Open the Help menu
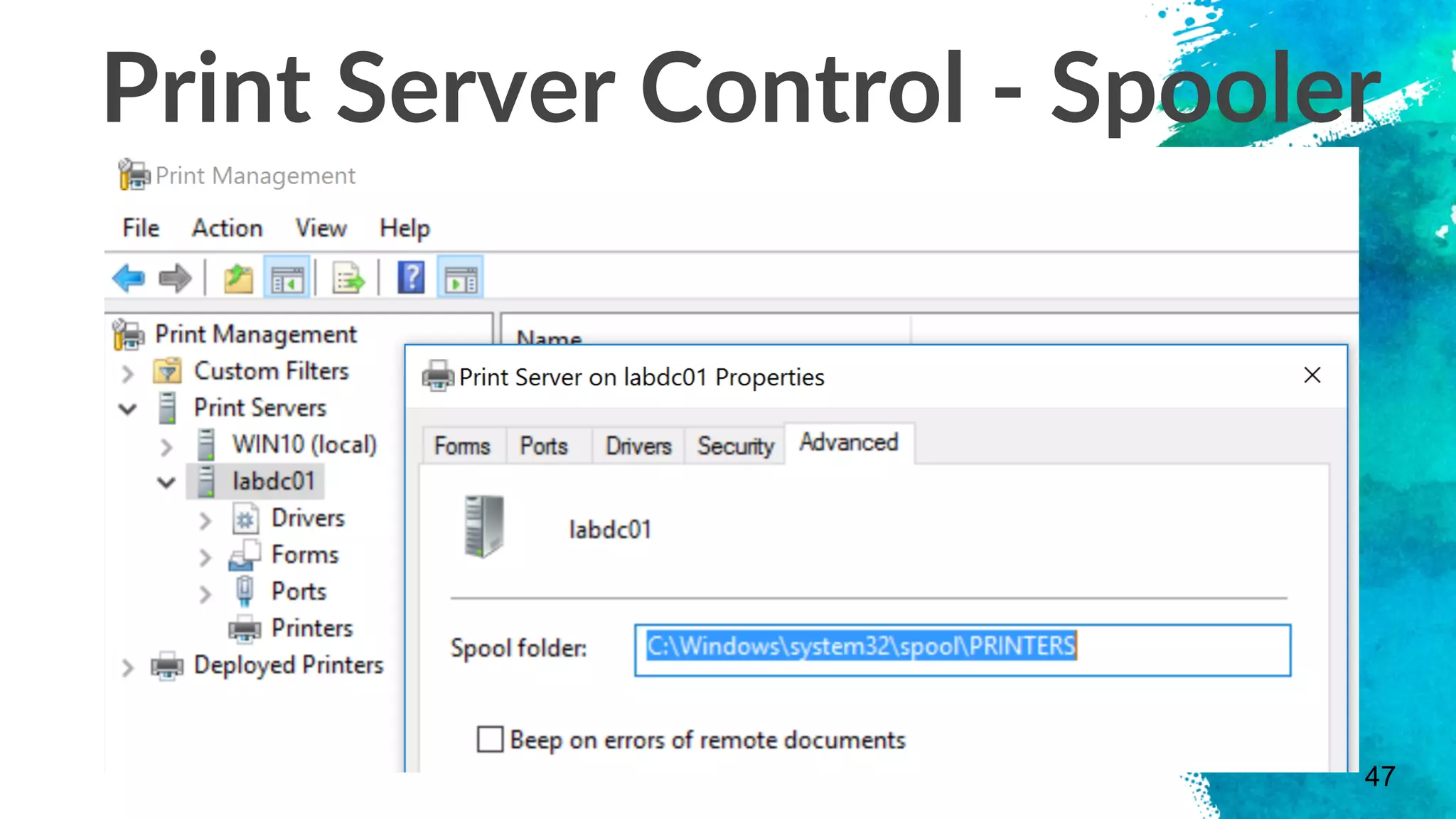Viewport: 1456px width, 819px height. pos(405,228)
